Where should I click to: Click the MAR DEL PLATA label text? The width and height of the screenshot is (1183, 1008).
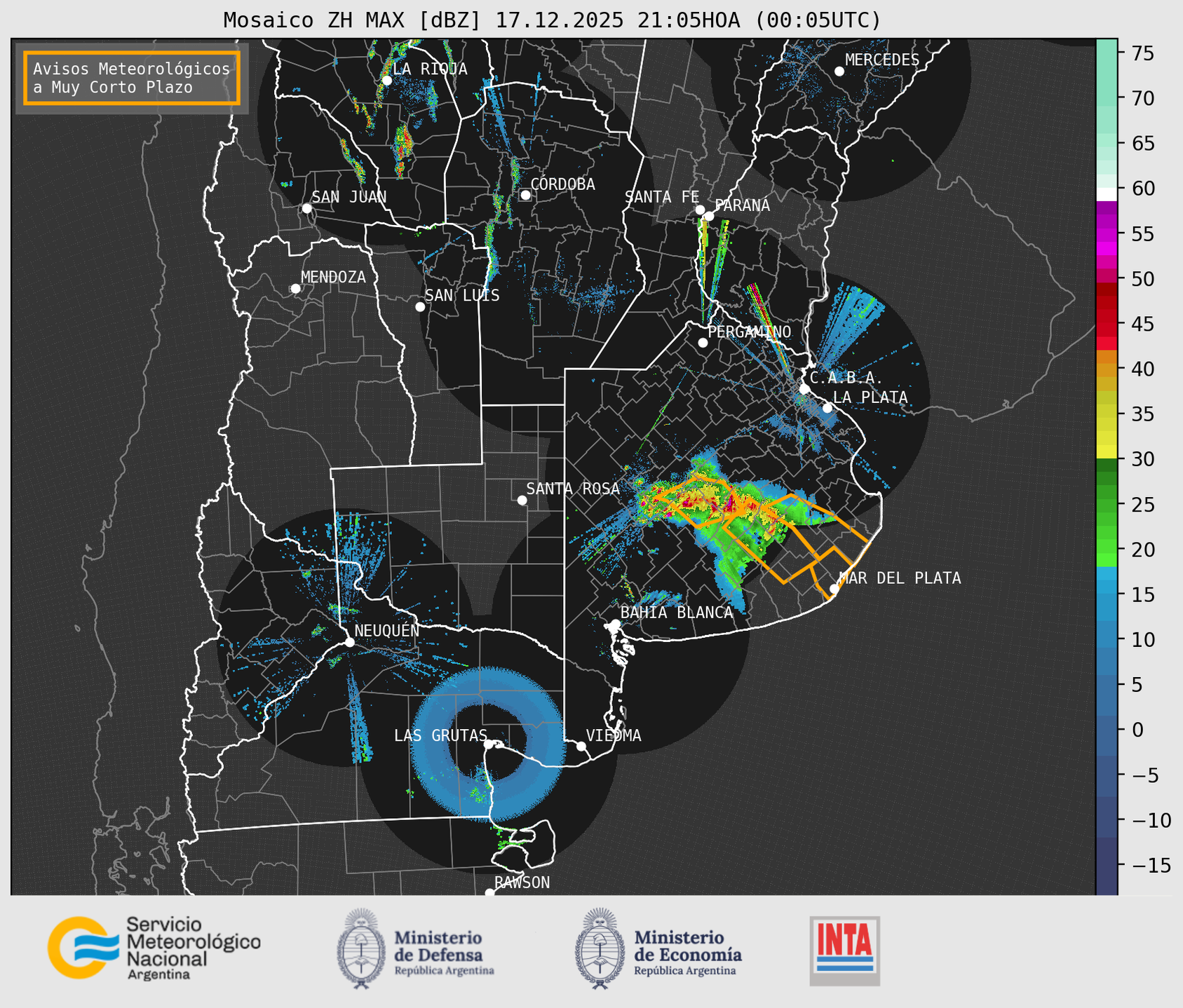pyautogui.click(x=900, y=578)
